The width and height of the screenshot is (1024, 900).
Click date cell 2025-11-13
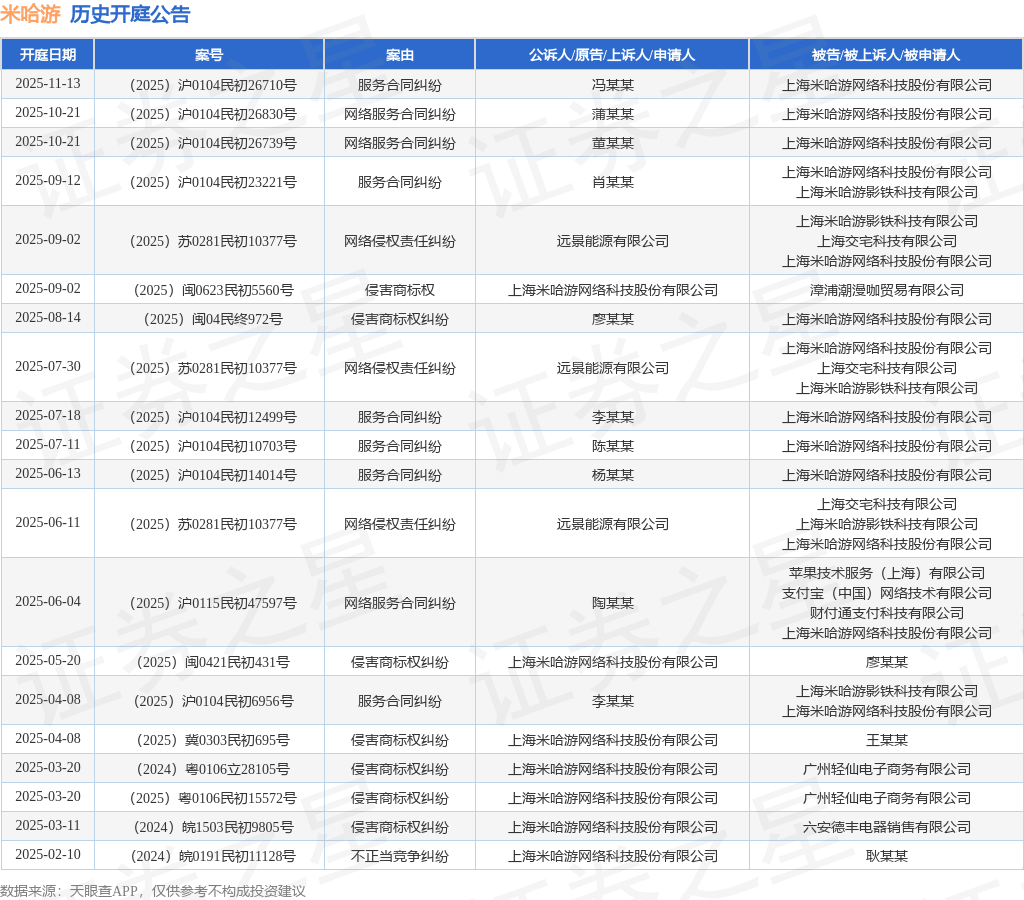tap(48, 84)
